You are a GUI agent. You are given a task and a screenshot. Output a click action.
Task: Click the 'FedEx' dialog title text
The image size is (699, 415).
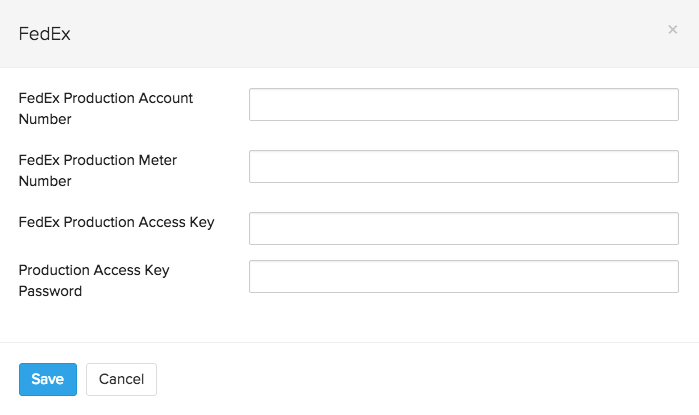45,34
